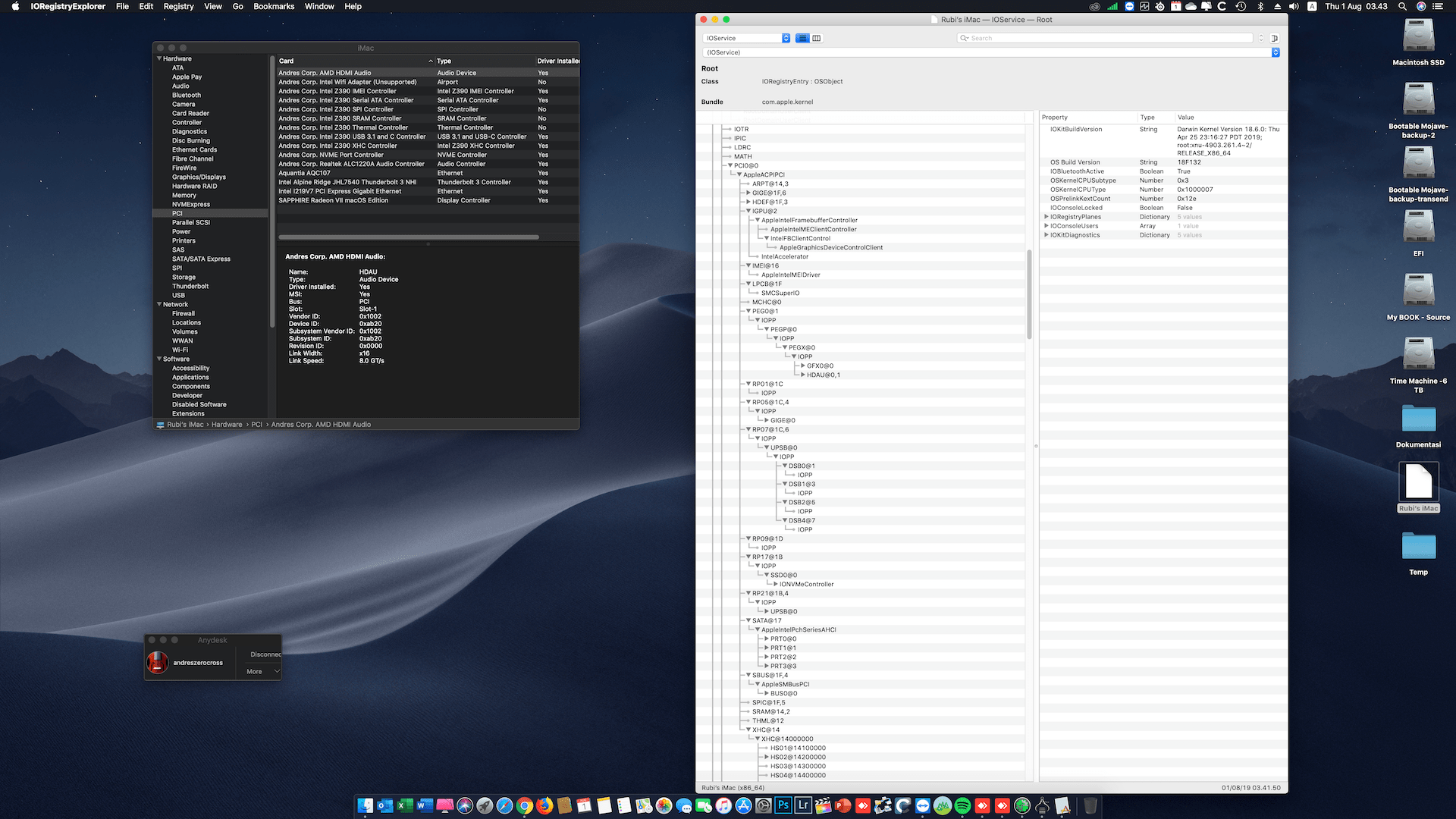This screenshot has width=1456, height=819.
Task: Click the search stepper arrows
Action: click(1261, 38)
